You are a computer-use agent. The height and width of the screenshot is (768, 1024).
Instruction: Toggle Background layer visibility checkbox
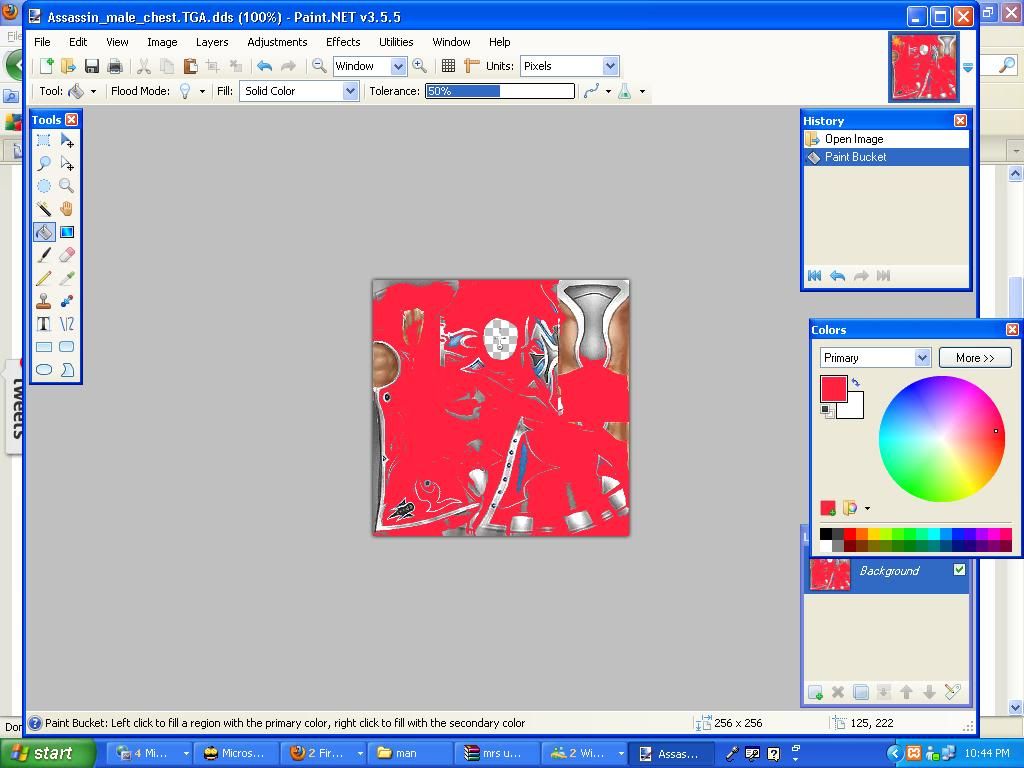[x=959, y=570]
